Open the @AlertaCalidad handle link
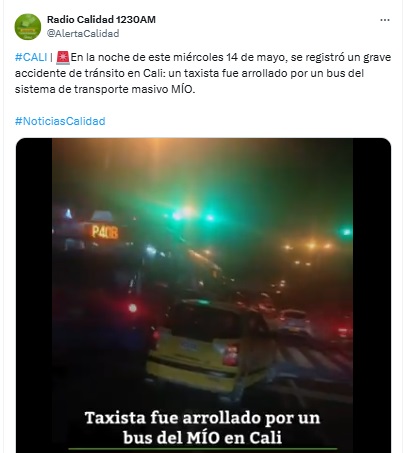Screen dimensions: 413x453 (x=83, y=33)
